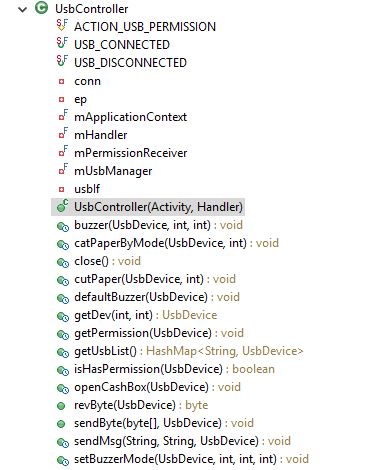Select the ep field entry
366x470 pixels.
(80, 99)
